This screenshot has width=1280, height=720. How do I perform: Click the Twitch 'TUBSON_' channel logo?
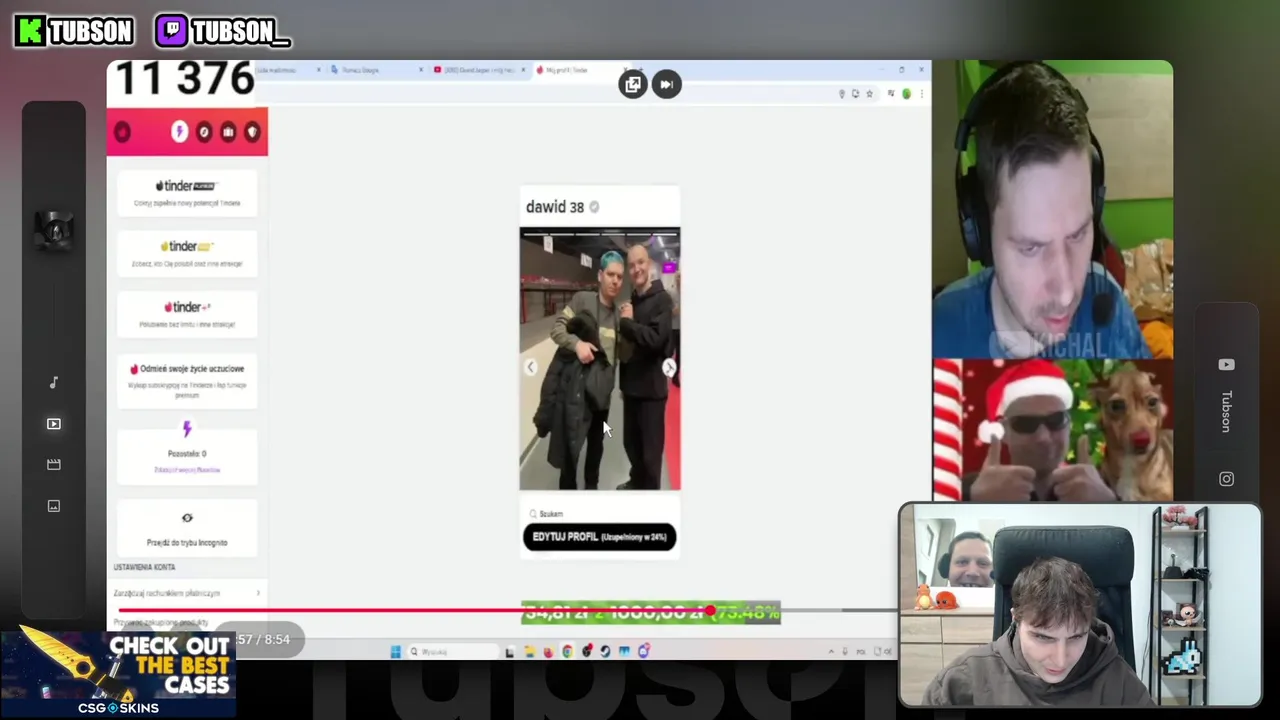pos(222,31)
